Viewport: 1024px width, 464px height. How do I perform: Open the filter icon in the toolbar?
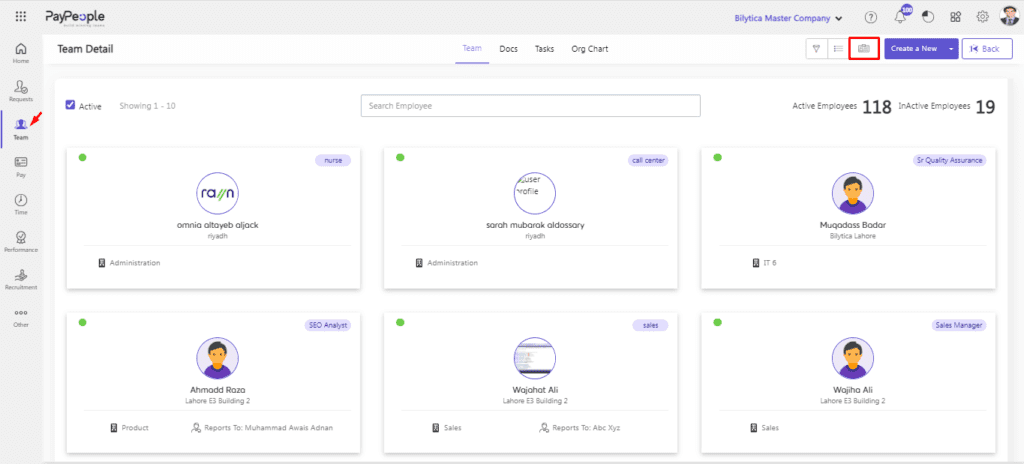point(816,49)
